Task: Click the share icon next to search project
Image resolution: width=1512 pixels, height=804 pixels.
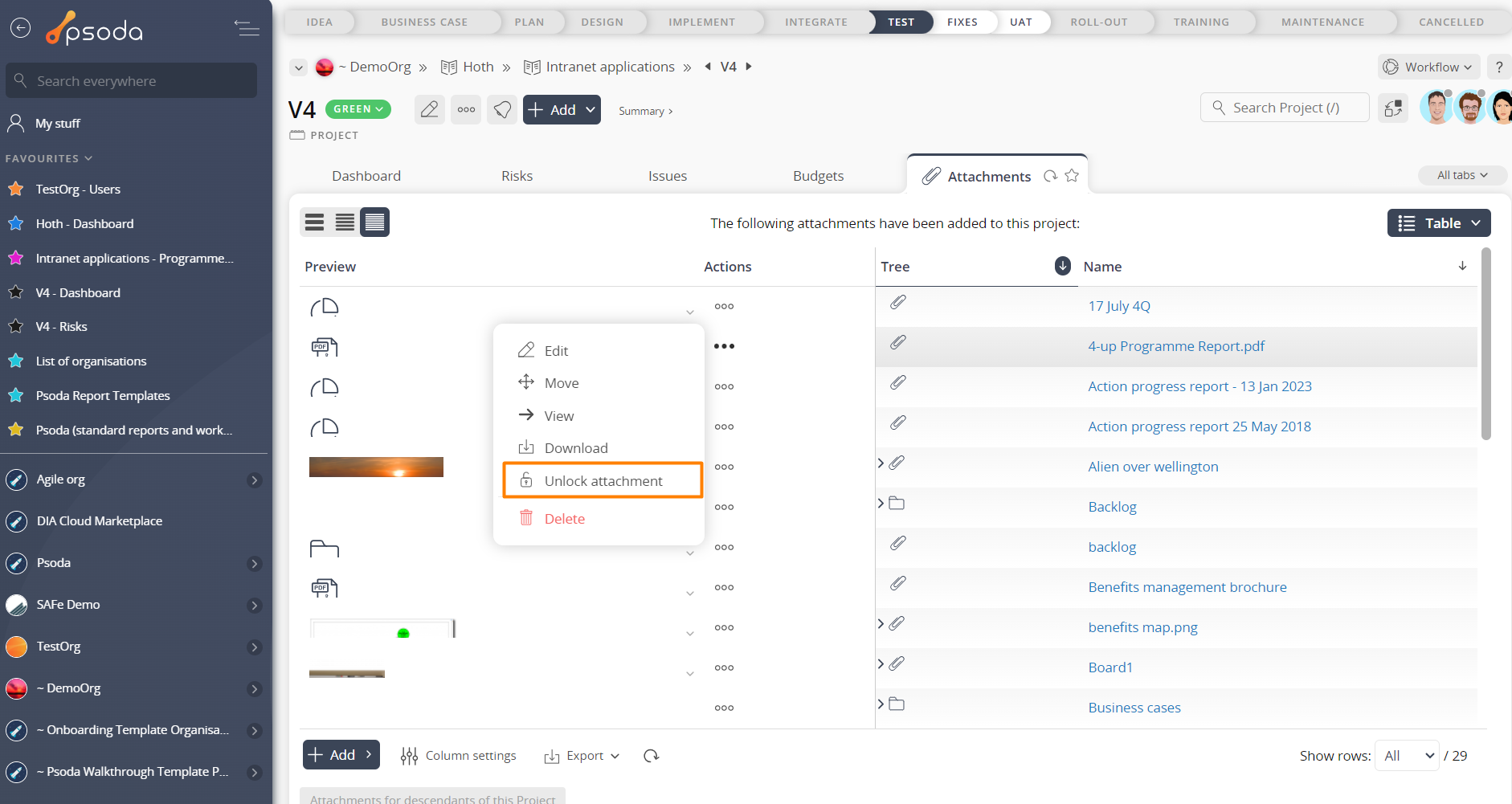Action: tap(1393, 108)
